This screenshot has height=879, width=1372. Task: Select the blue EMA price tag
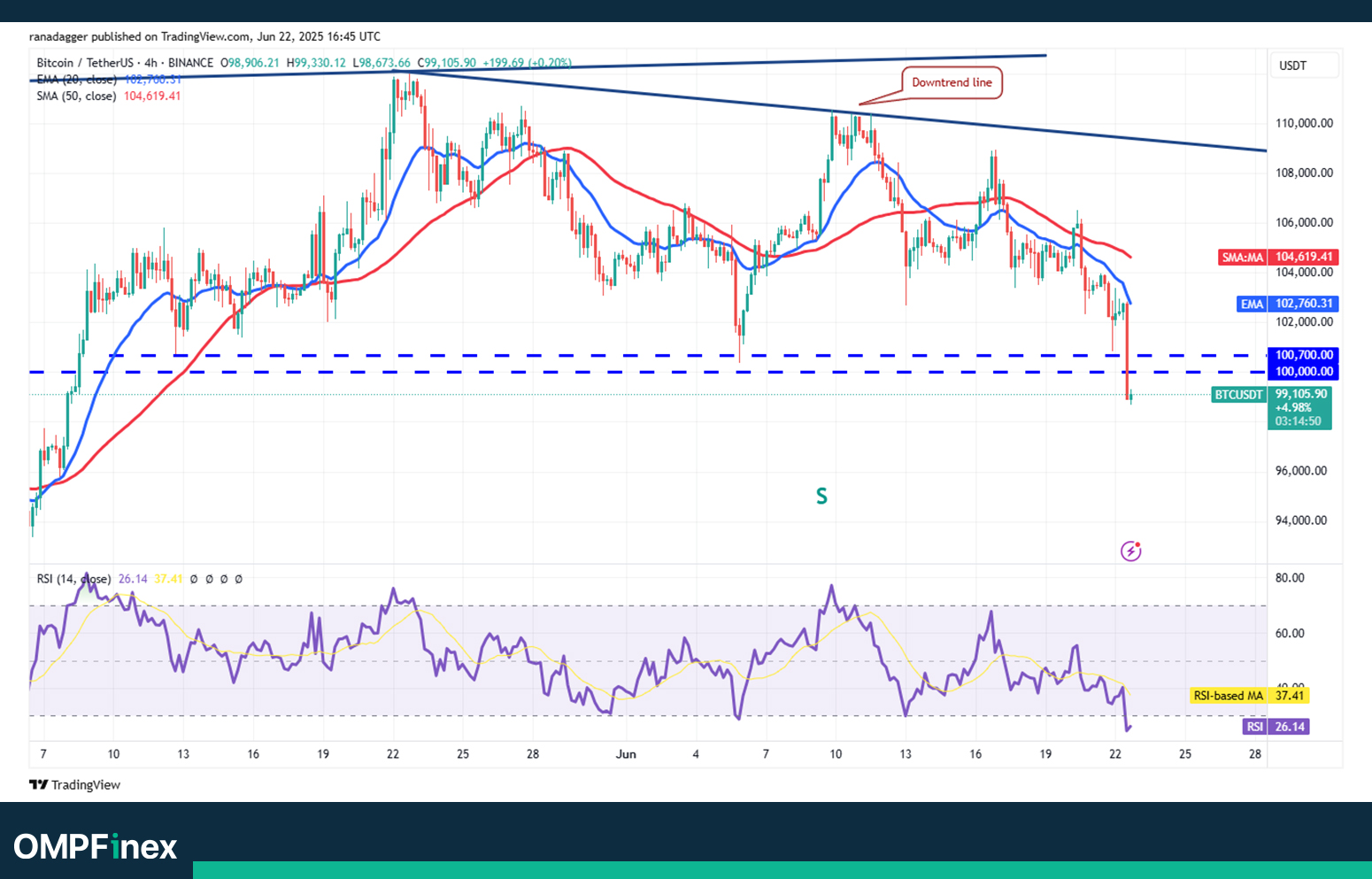pyautogui.click(x=1252, y=304)
